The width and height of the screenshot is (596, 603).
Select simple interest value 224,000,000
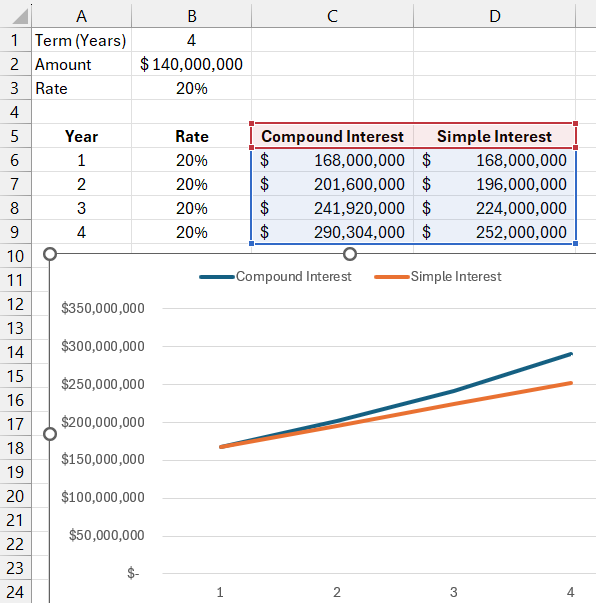point(494,208)
